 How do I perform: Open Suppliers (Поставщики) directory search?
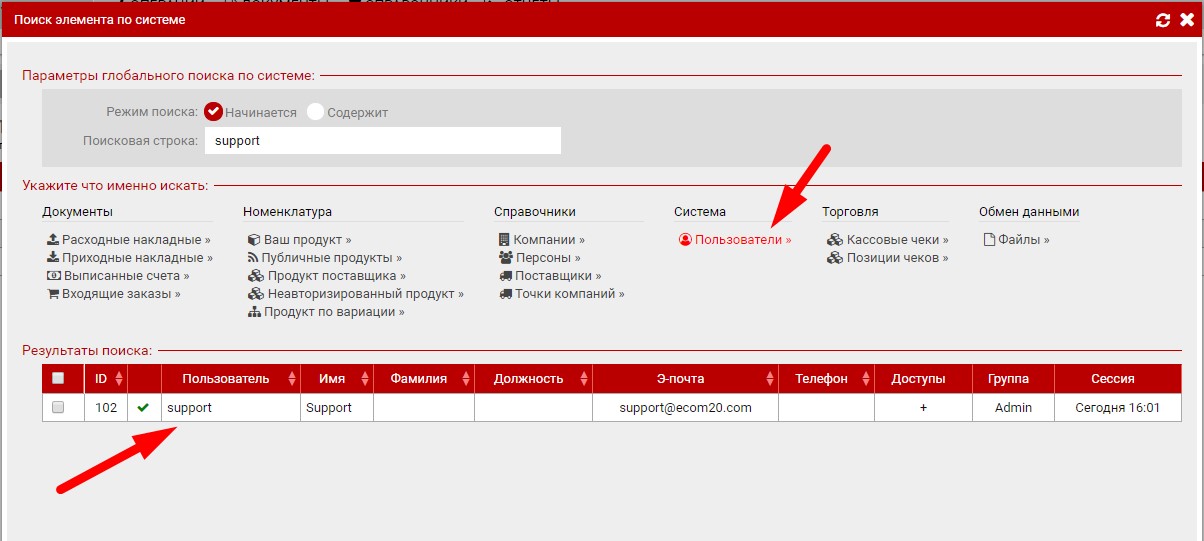(x=550, y=276)
